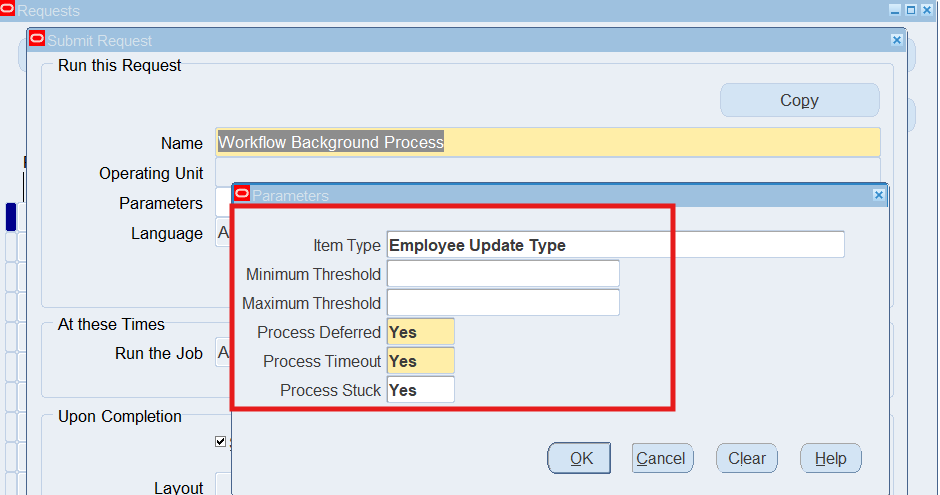Screen dimensions: 940x495
Task: Select the Process Timeout value field
Action: pyautogui.click(x=420, y=361)
